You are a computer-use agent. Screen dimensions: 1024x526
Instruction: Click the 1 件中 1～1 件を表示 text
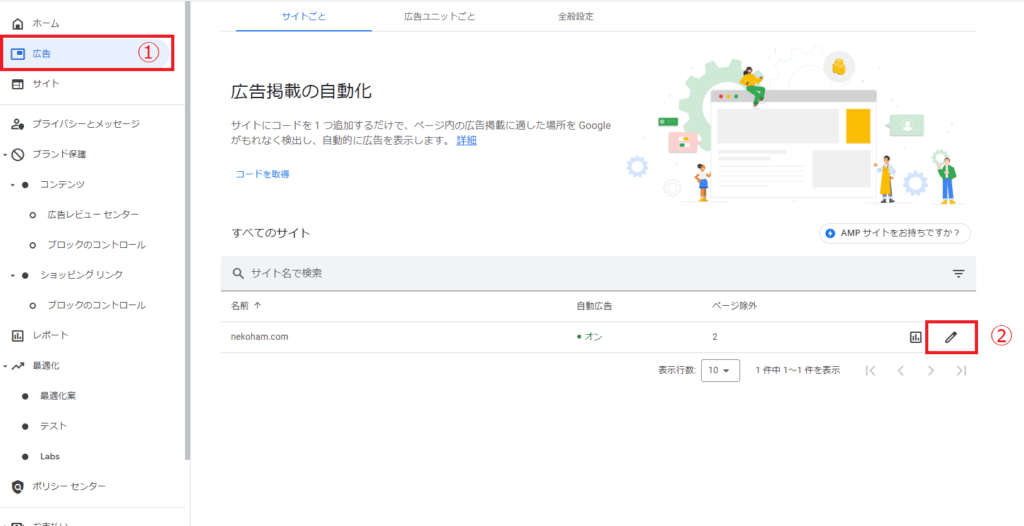pos(797,370)
